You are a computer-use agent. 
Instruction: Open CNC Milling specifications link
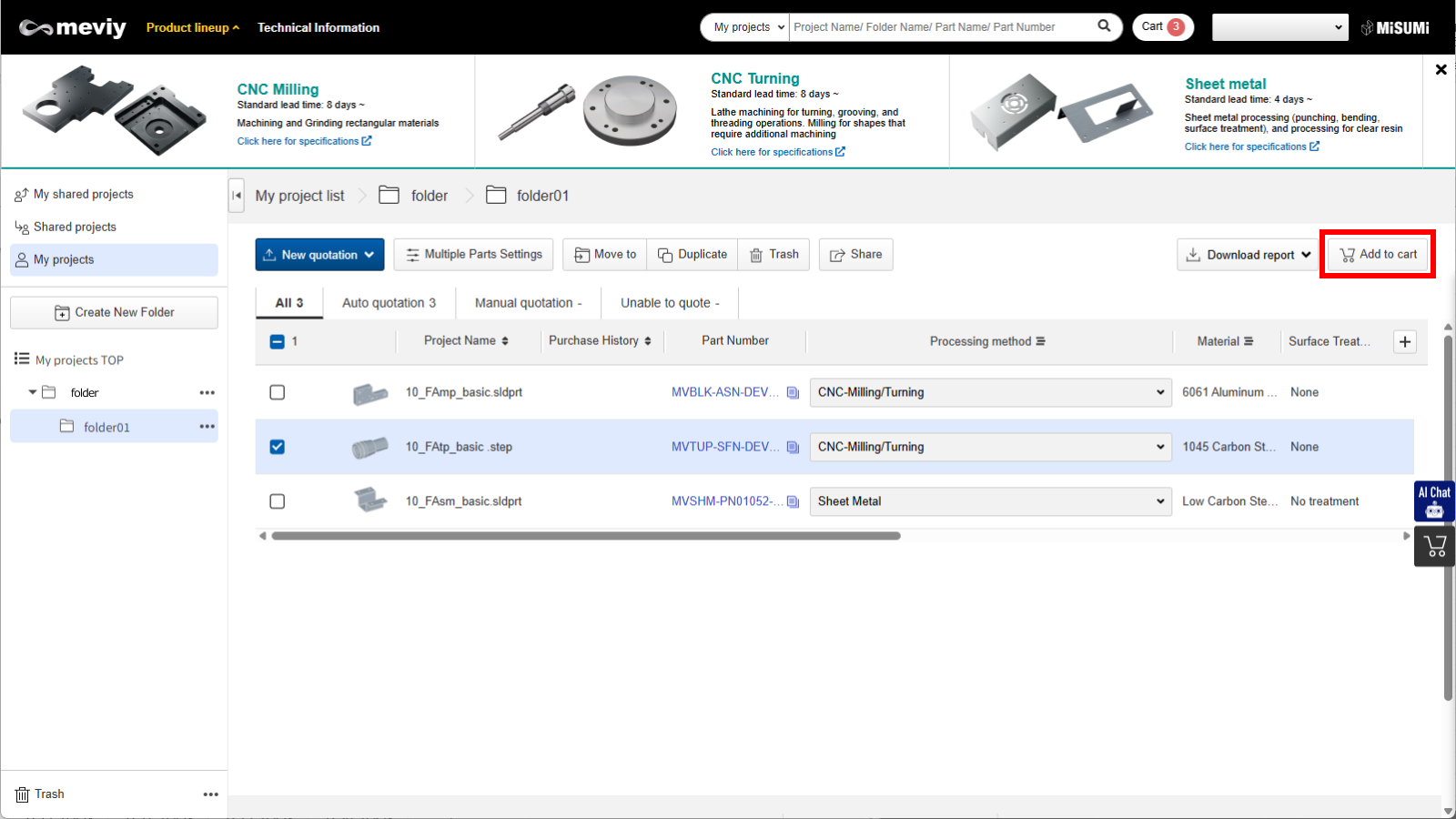coord(304,141)
